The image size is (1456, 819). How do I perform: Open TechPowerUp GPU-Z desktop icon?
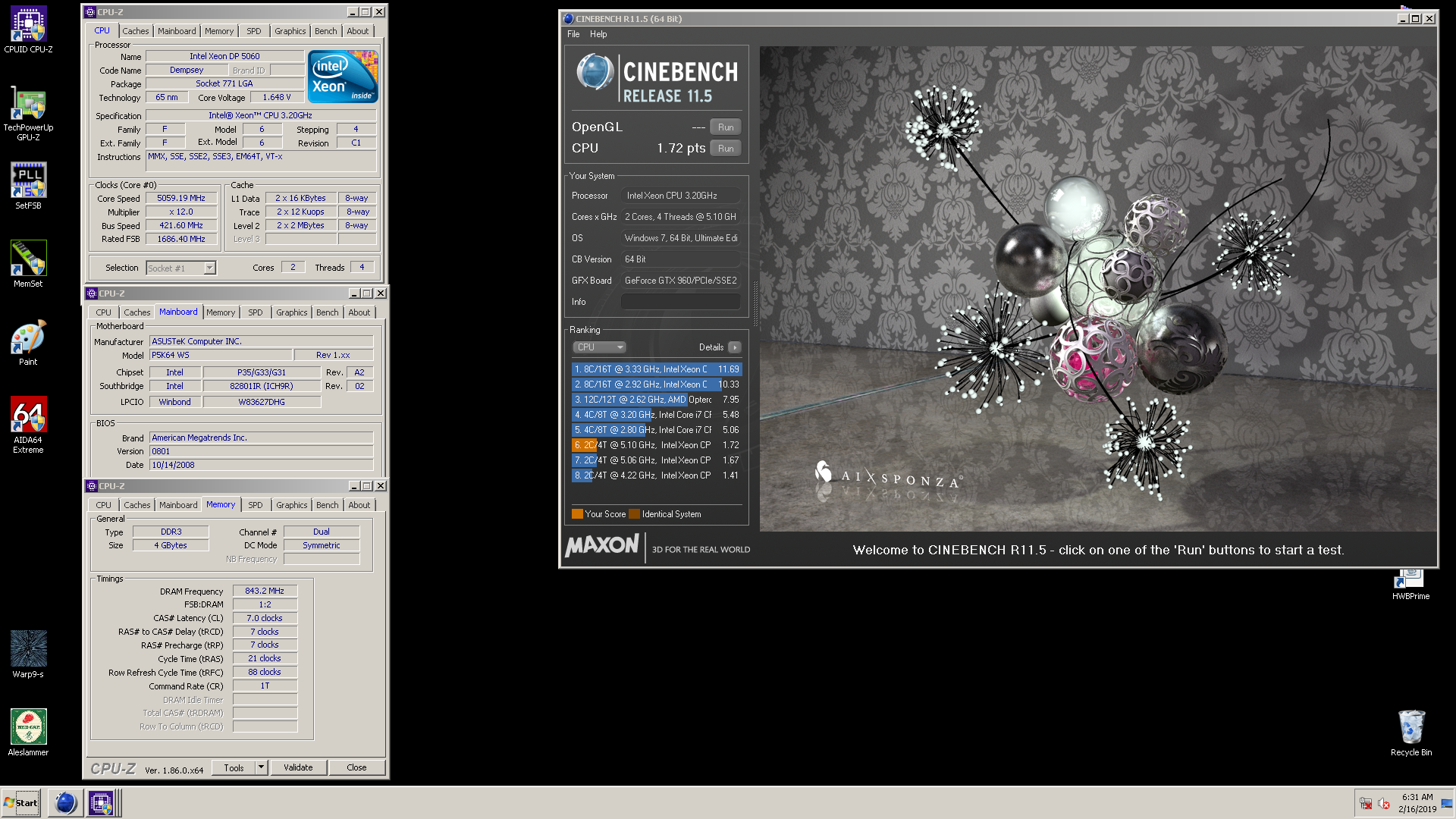28,114
